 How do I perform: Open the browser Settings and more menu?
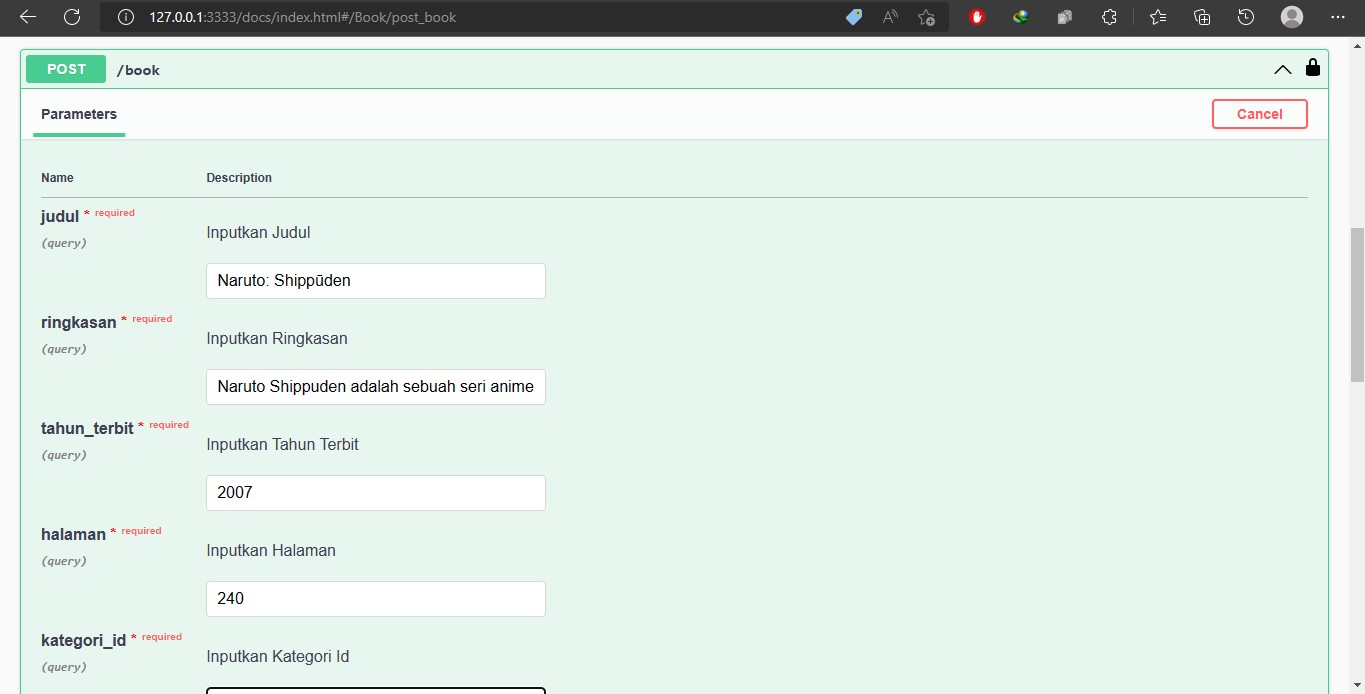[1338, 17]
